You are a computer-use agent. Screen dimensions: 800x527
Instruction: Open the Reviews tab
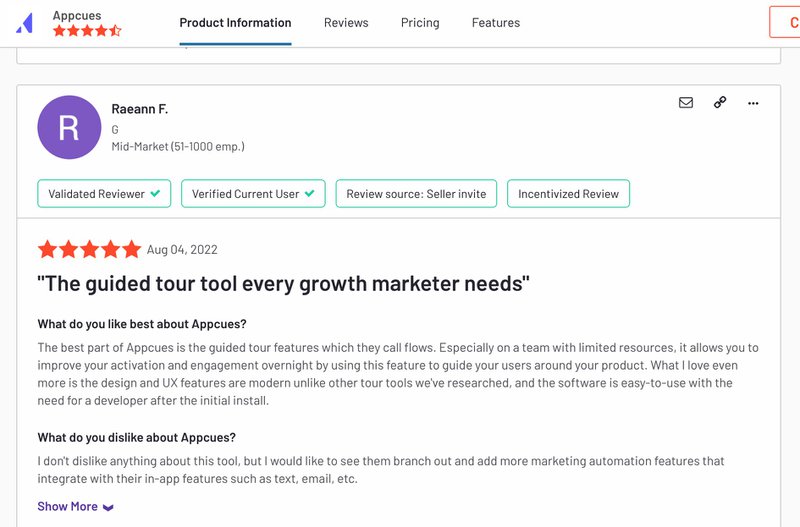tap(346, 23)
